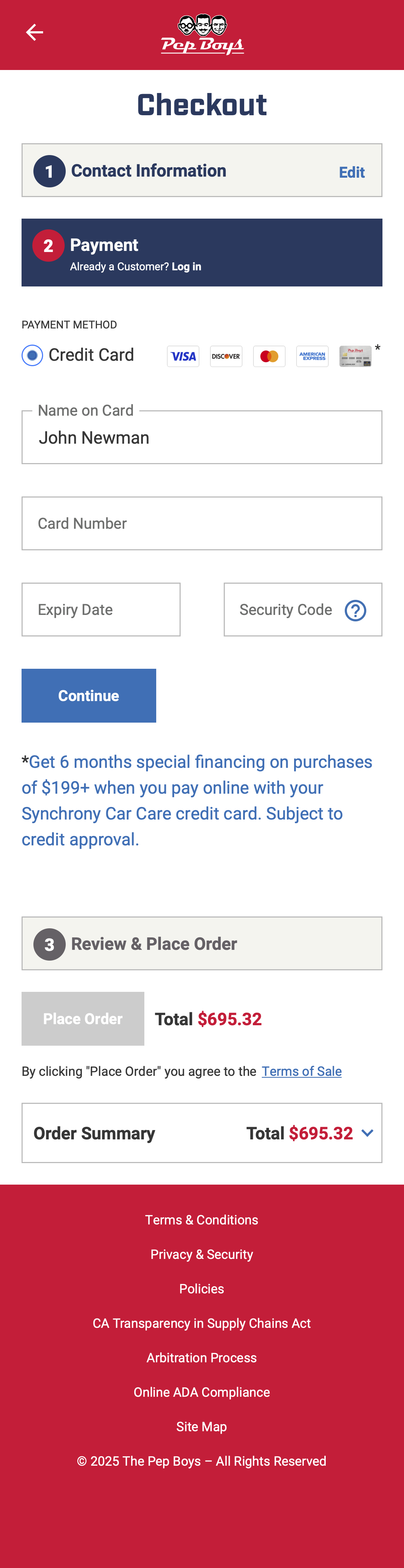
Task: Select the Credit Card payment method radio button
Action: [x=32, y=355]
